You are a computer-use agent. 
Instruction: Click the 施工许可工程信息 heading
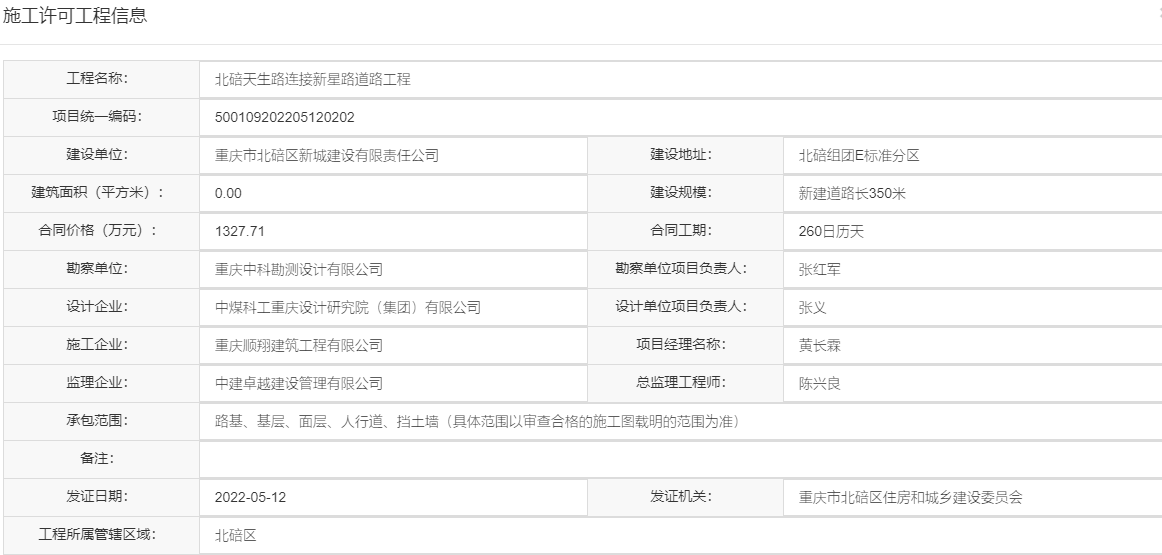(x=75, y=16)
